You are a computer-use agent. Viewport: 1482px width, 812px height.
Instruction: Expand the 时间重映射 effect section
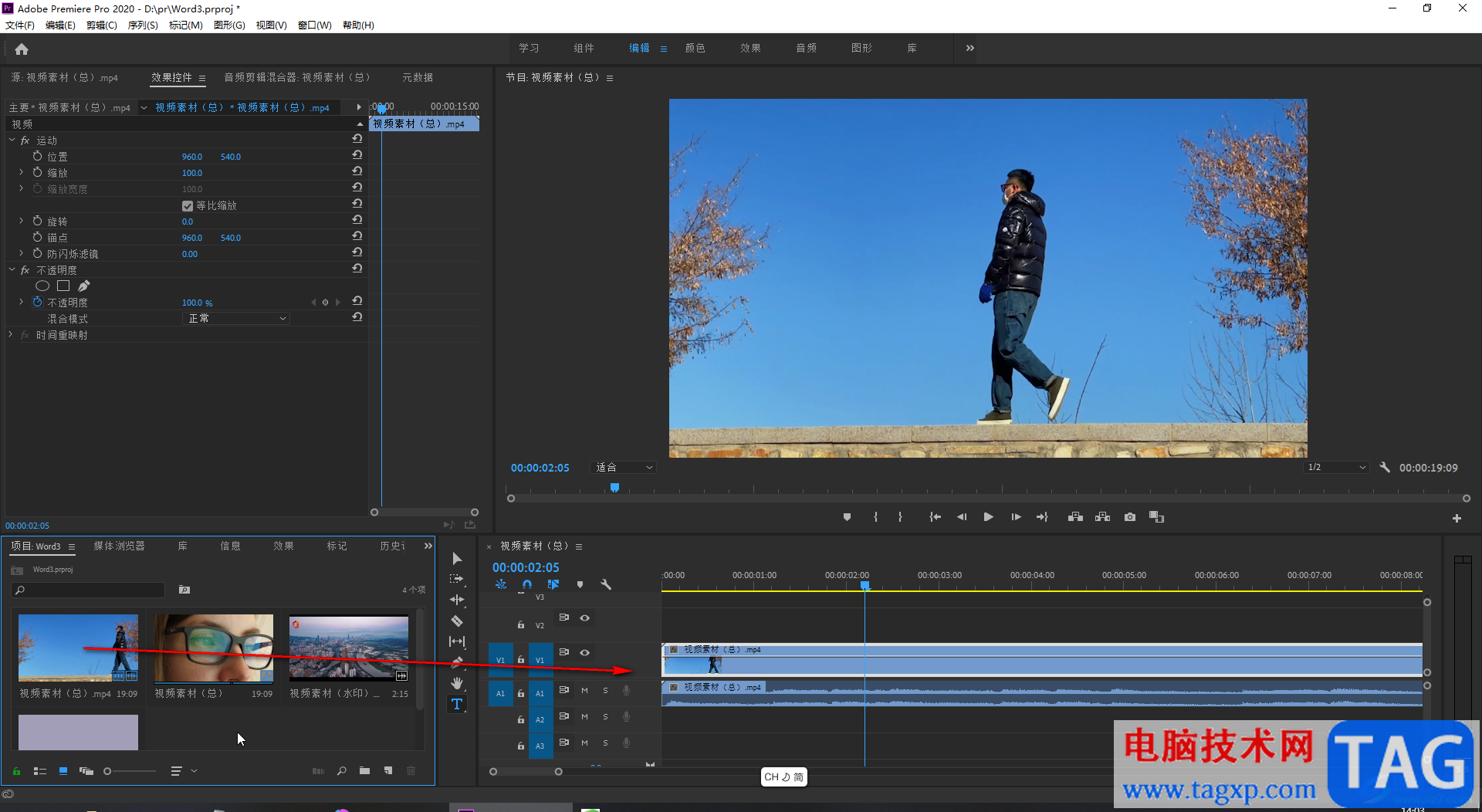pyautogui.click(x=11, y=335)
